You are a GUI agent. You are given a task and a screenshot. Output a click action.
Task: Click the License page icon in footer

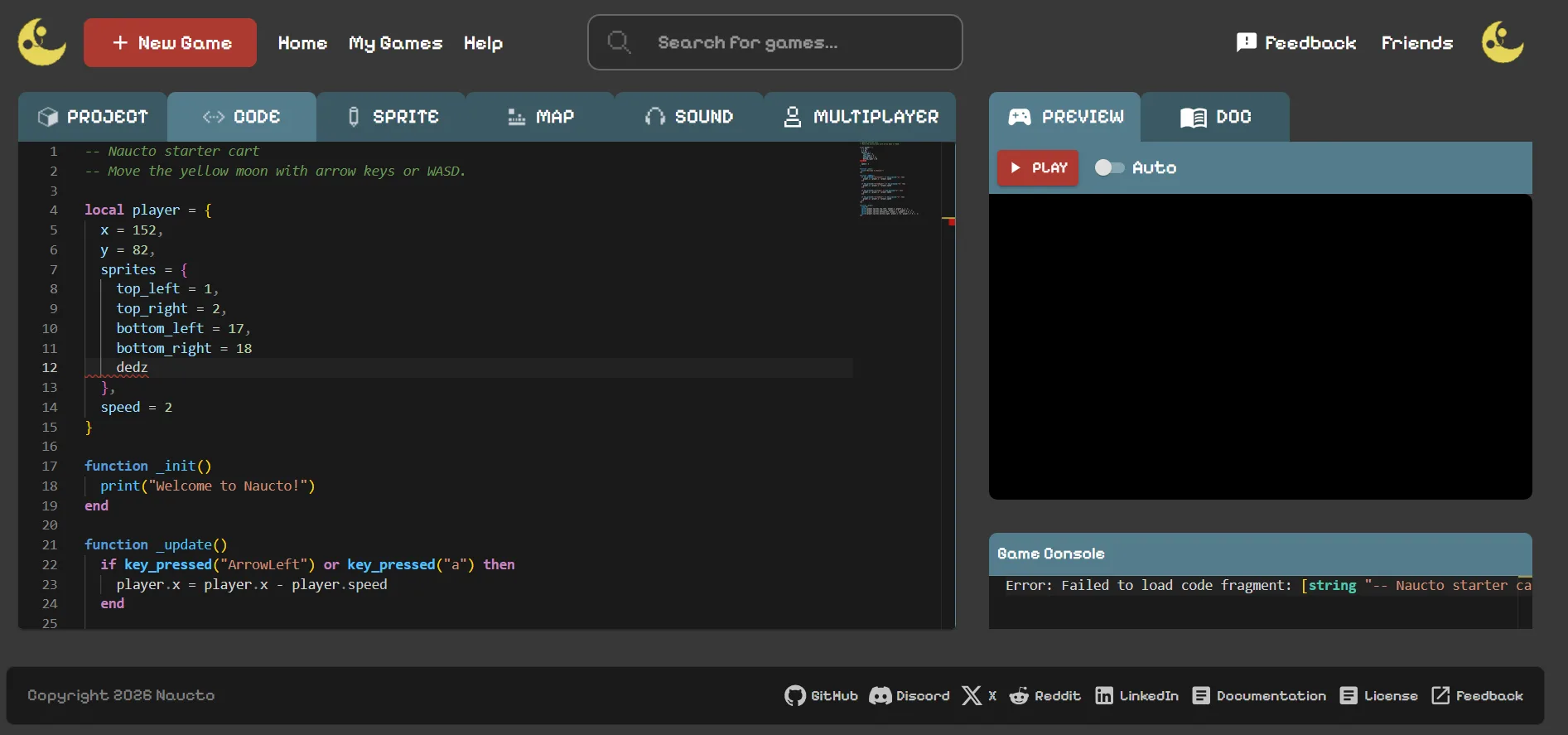1348,695
